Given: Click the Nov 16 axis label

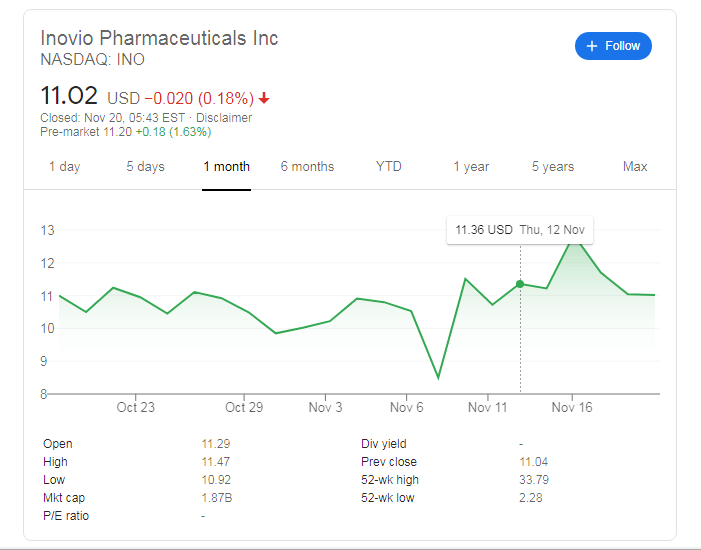Looking at the screenshot, I should (572, 407).
